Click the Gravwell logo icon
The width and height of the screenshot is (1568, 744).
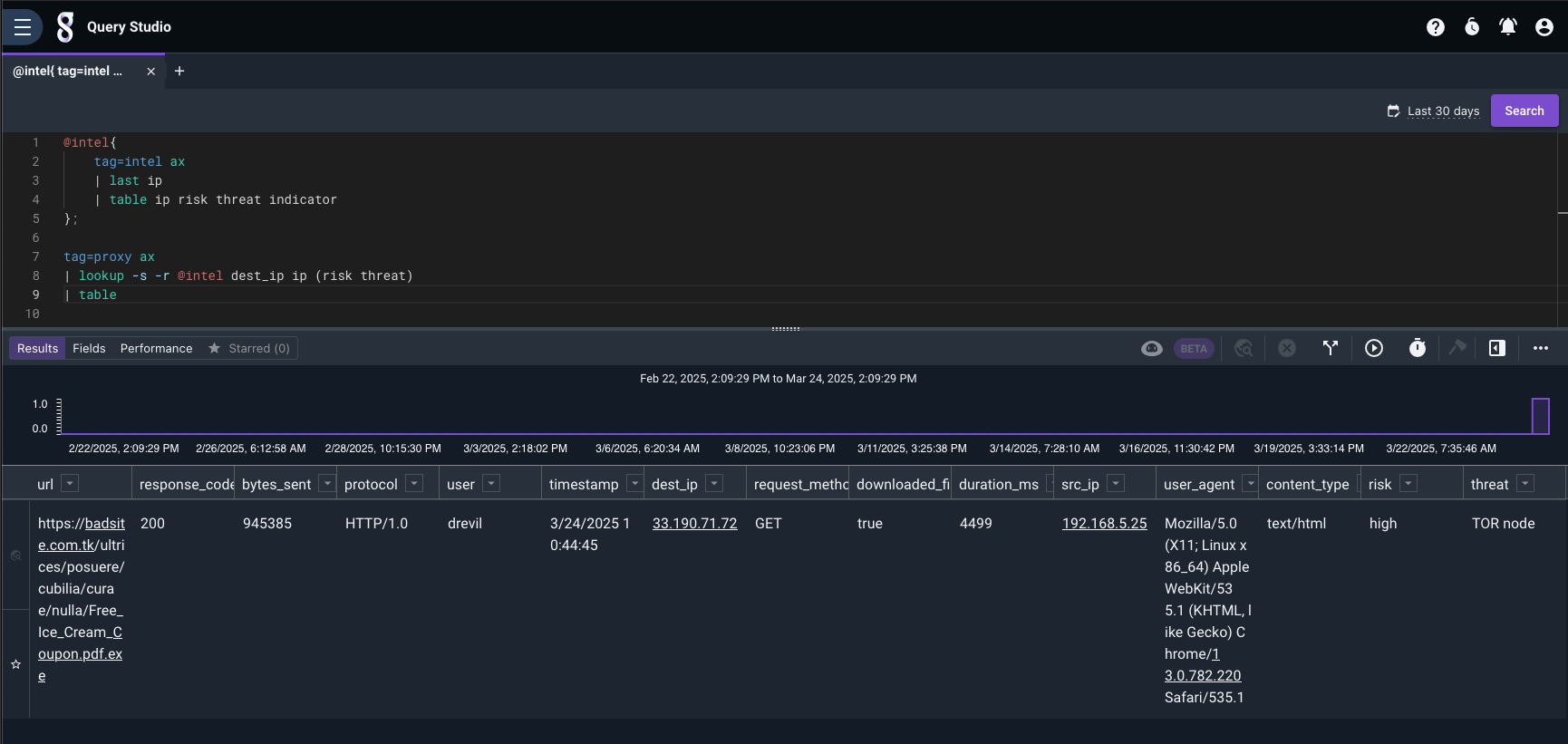coord(64,27)
